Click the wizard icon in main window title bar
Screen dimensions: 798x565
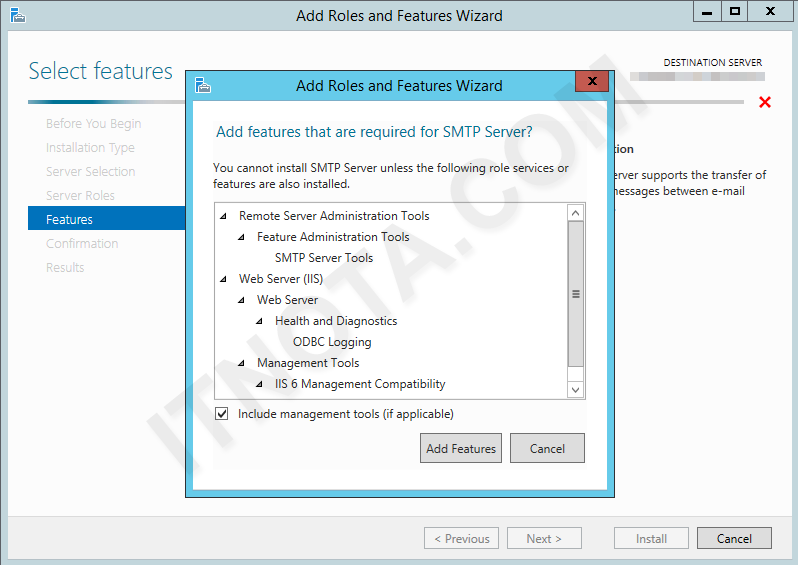point(17,16)
